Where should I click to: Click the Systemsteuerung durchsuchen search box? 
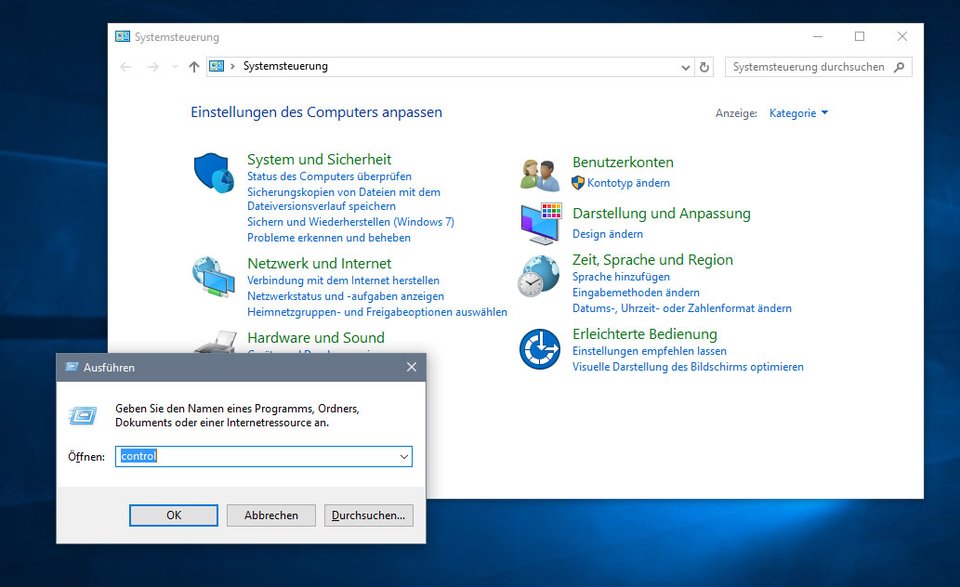pos(819,67)
